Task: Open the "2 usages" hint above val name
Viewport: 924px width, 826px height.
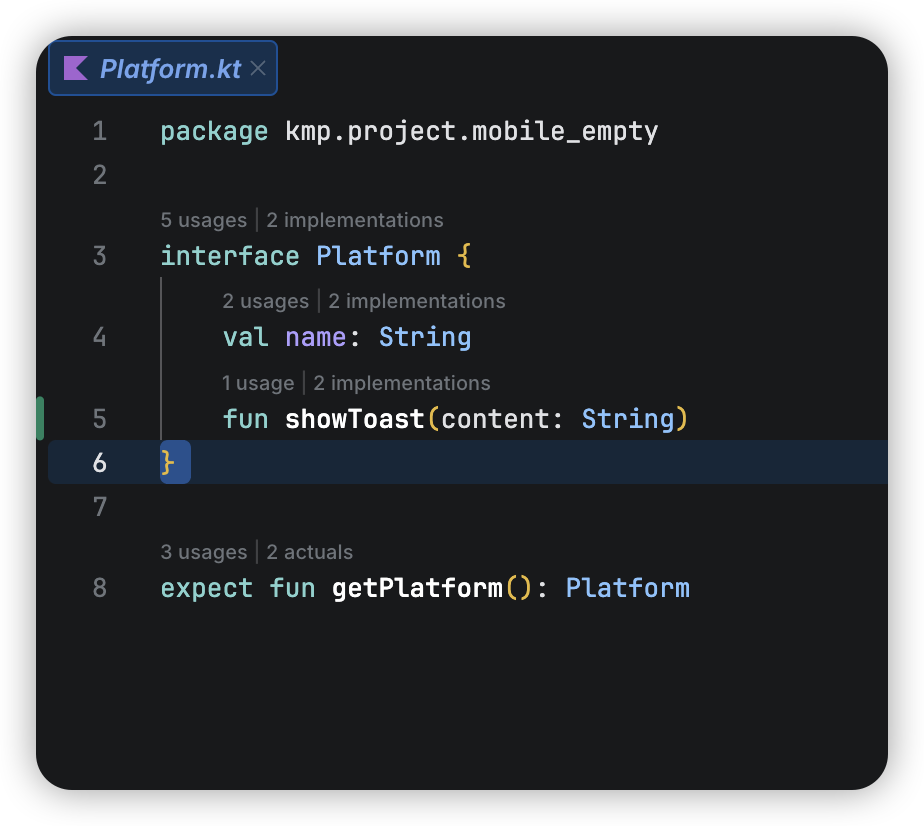Action: [265, 301]
